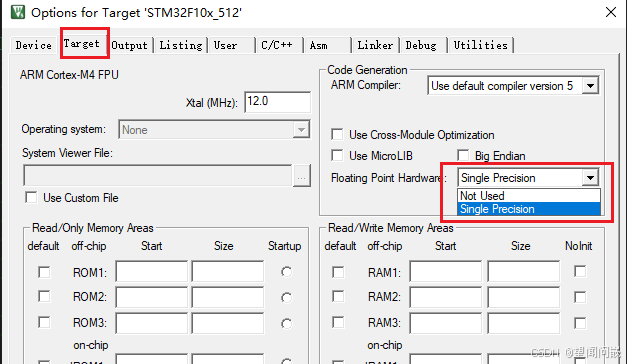The image size is (627, 364).
Task: Click the RAM2 Start address field
Action: pyautogui.click(x=445, y=297)
